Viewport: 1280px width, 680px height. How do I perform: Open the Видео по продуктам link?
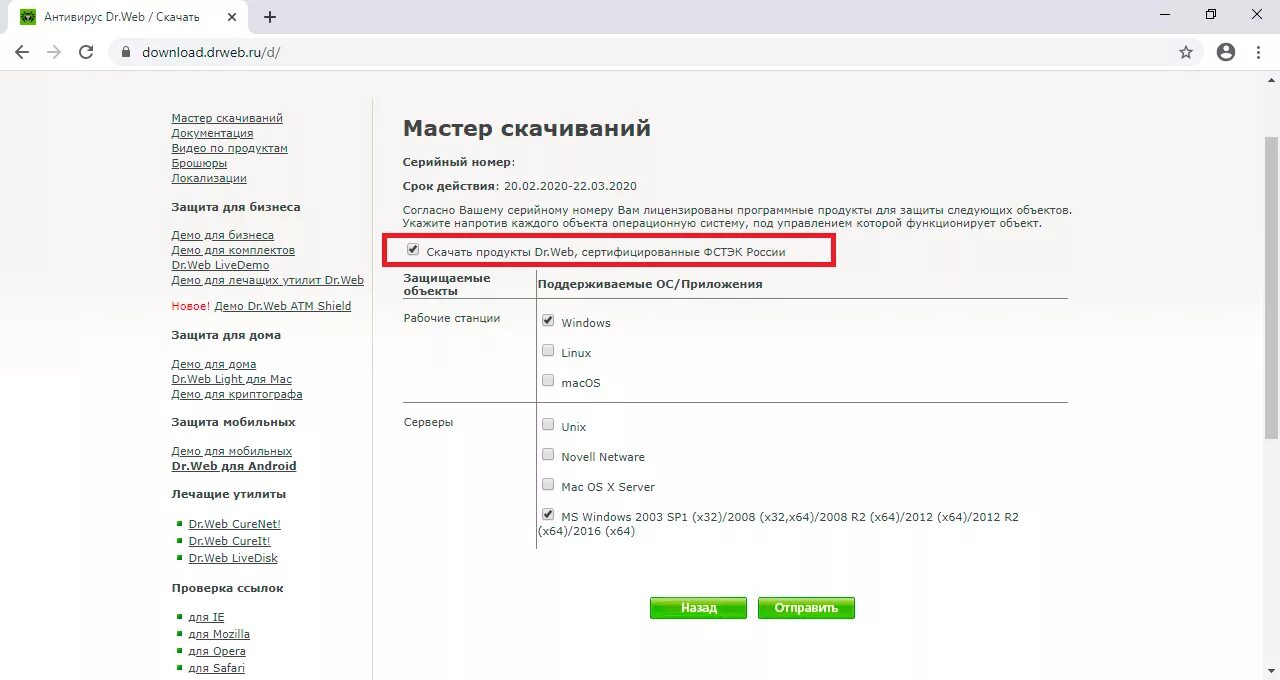tap(229, 148)
